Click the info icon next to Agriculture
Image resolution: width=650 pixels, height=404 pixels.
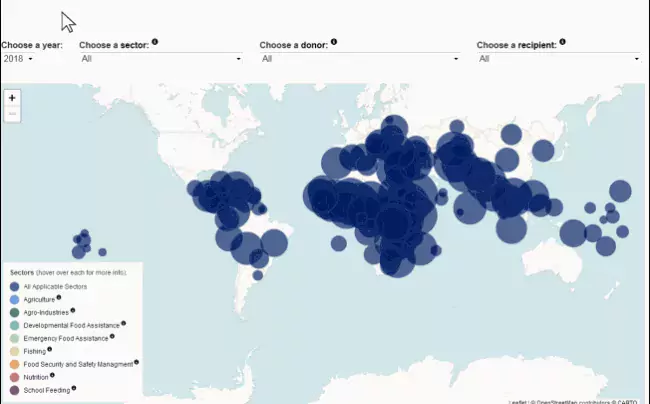coord(59,298)
